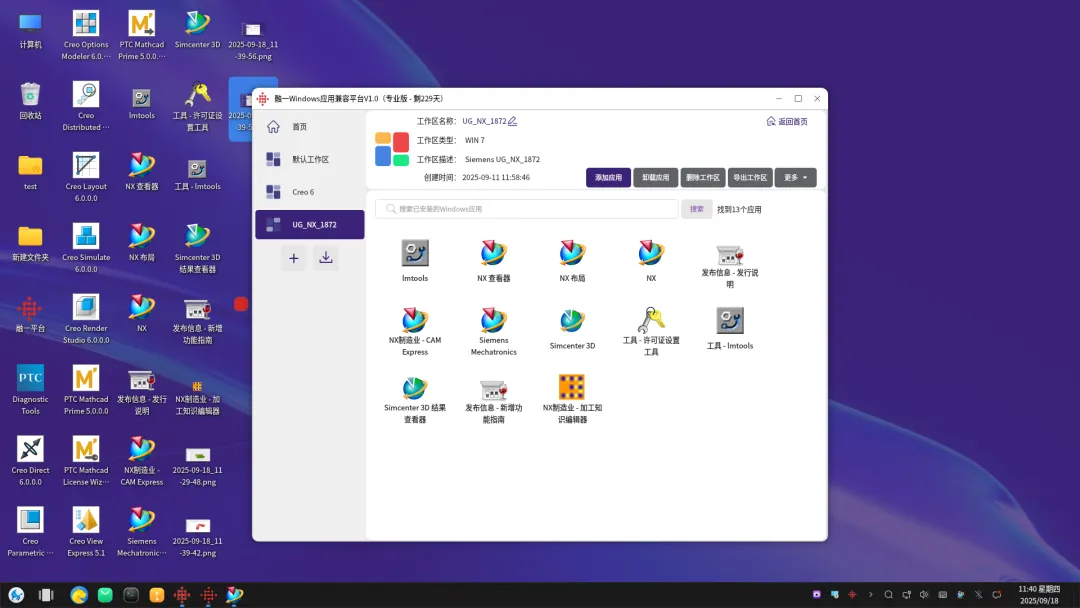Select the 融一平台 desktop shortcut
This screenshot has height=608, width=1080.
(30, 315)
